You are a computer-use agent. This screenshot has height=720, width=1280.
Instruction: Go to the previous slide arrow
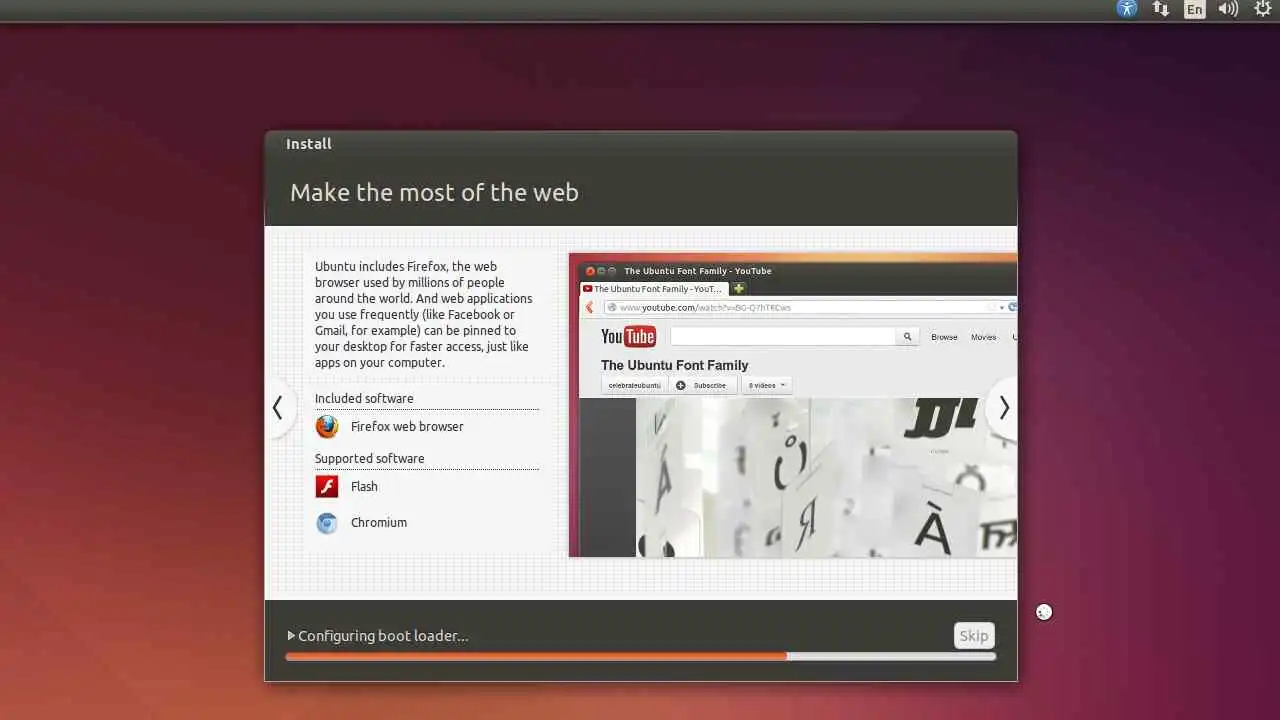tap(279, 408)
